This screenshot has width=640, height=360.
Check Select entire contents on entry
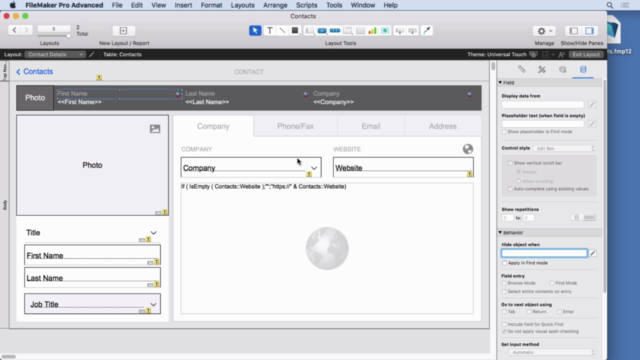click(x=504, y=291)
